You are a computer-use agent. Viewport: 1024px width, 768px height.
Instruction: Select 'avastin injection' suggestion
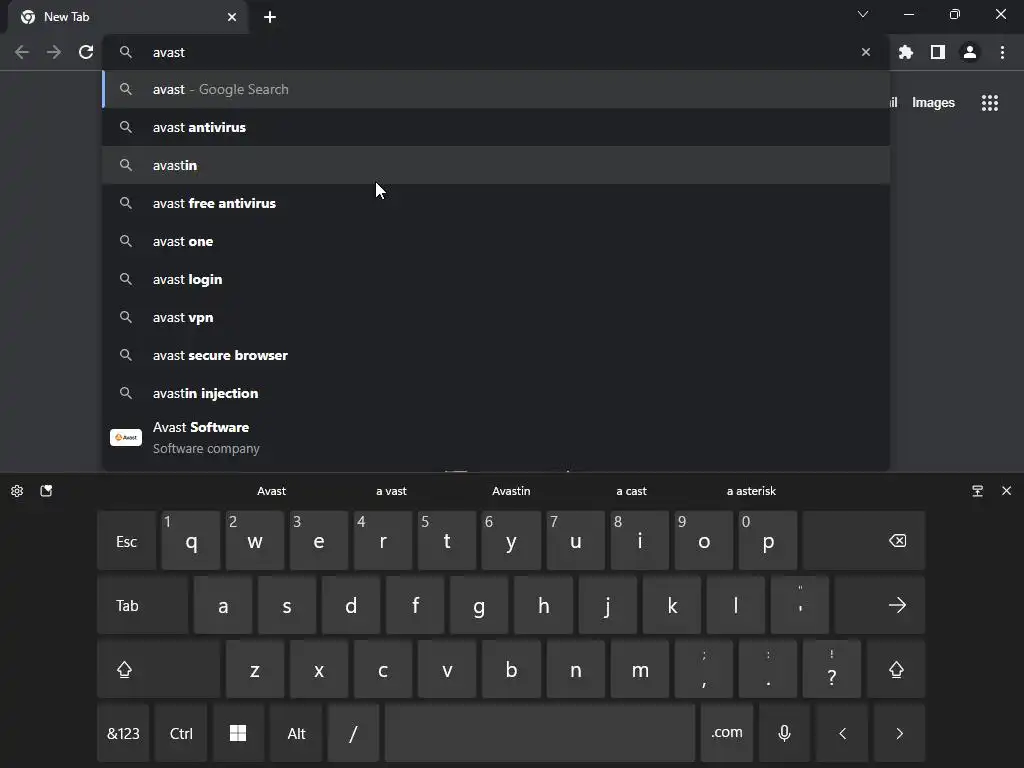coord(496,393)
